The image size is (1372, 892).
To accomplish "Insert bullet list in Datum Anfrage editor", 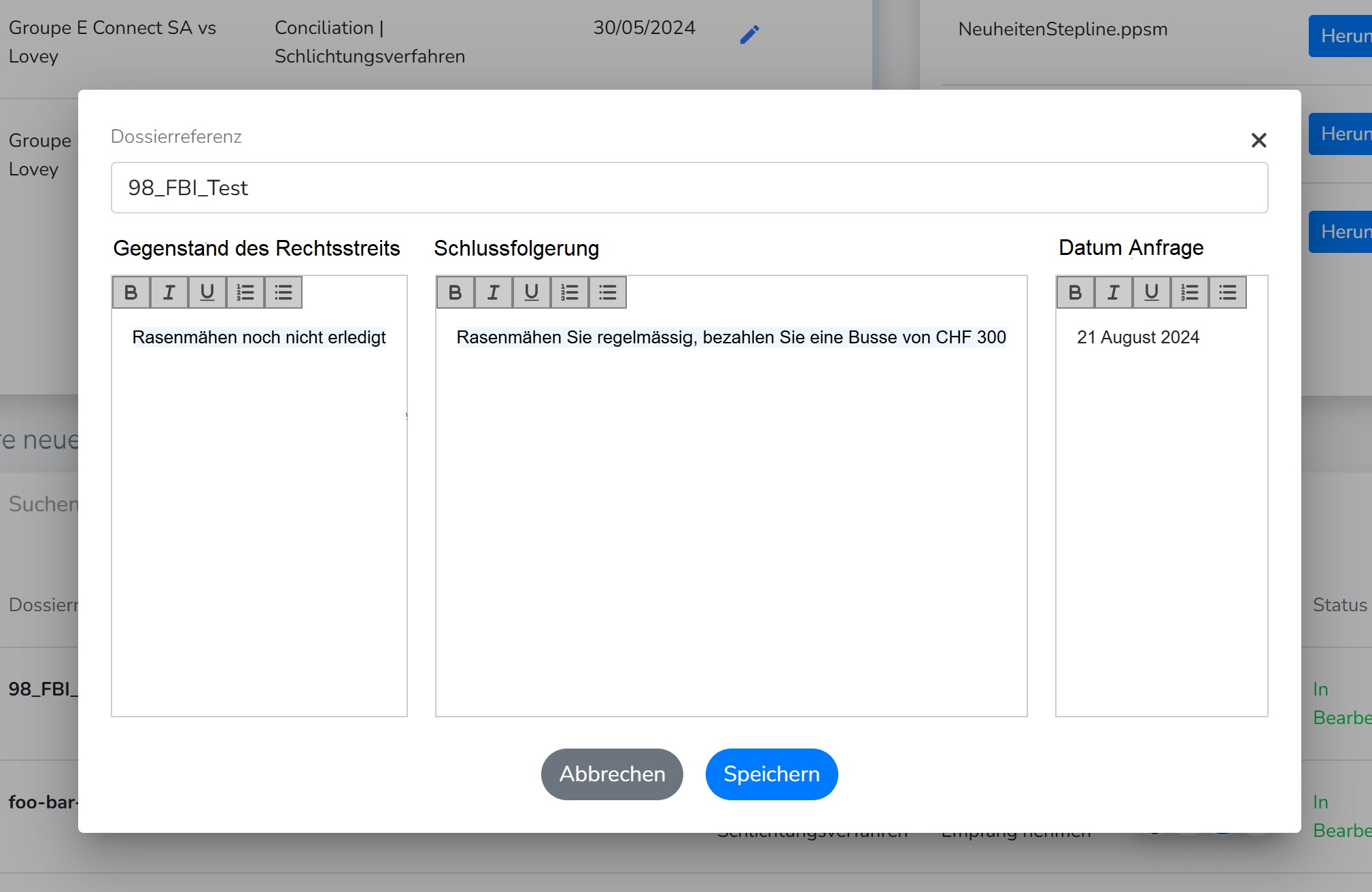I will click(1228, 292).
